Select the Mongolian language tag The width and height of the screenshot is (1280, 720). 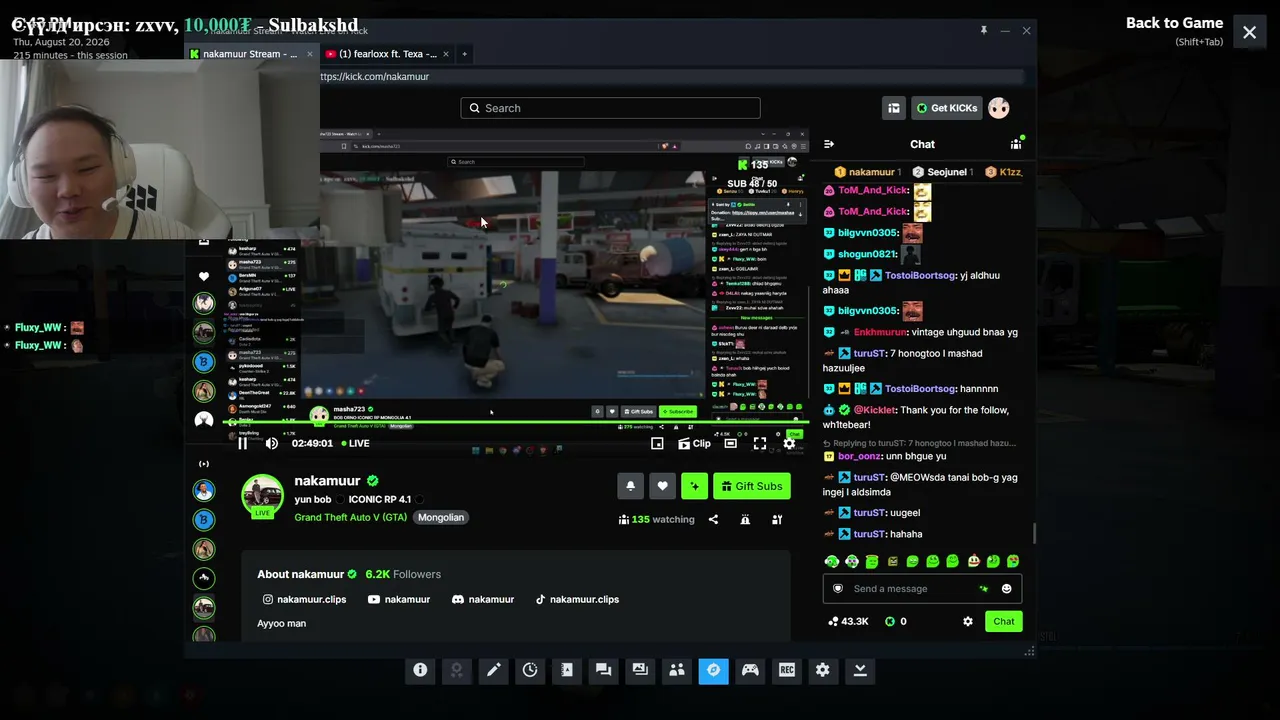tap(441, 517)
